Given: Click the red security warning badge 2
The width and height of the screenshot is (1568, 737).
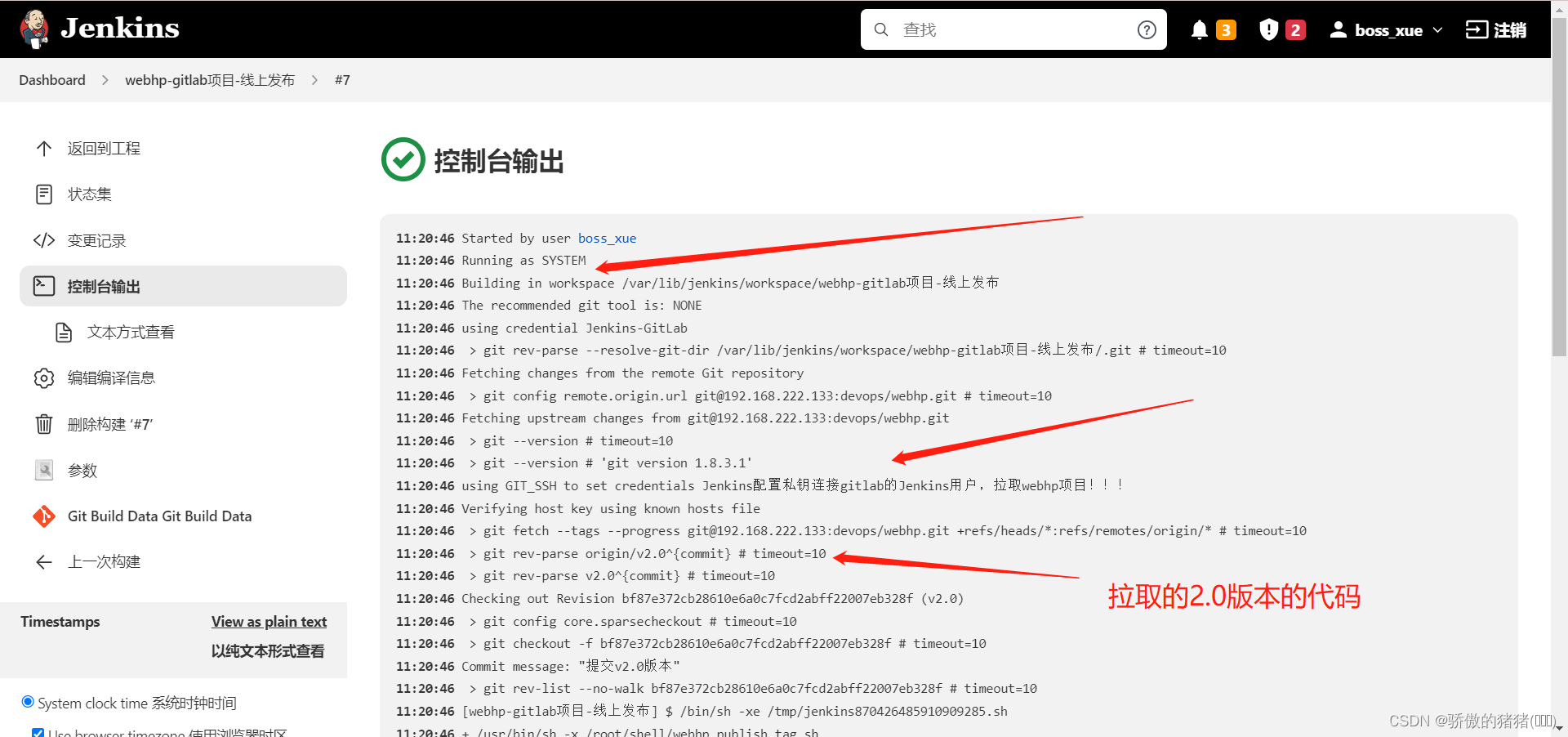Looking at the screenshot, I should pos(1295,30).
